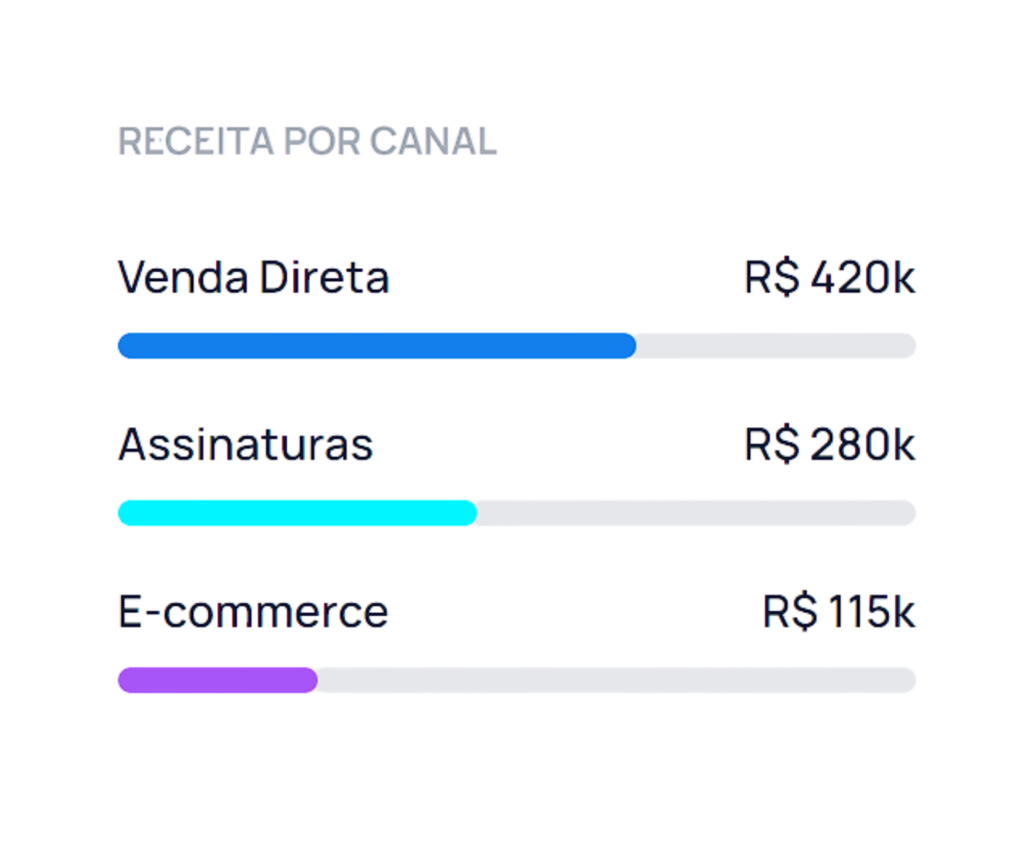Click the word "Direta" in first row
This screenshot has height=853, width=1024.
[x=324, y=277]
